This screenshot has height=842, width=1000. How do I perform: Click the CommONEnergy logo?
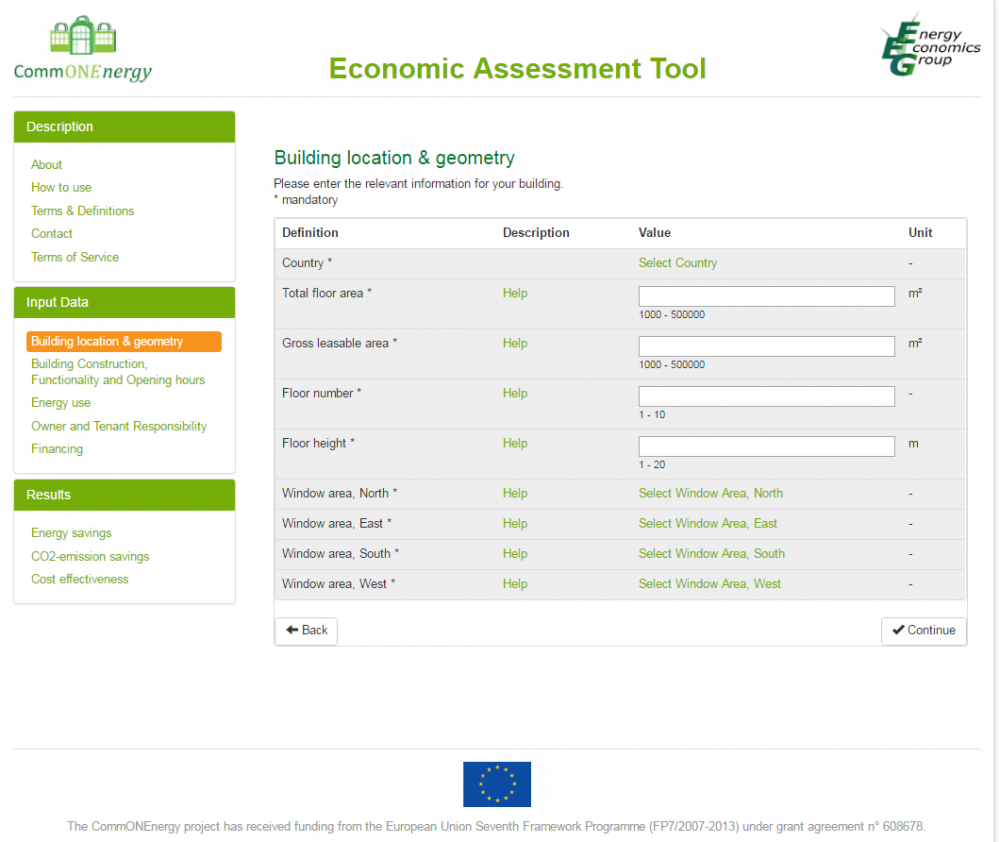[x=83, y=49]
